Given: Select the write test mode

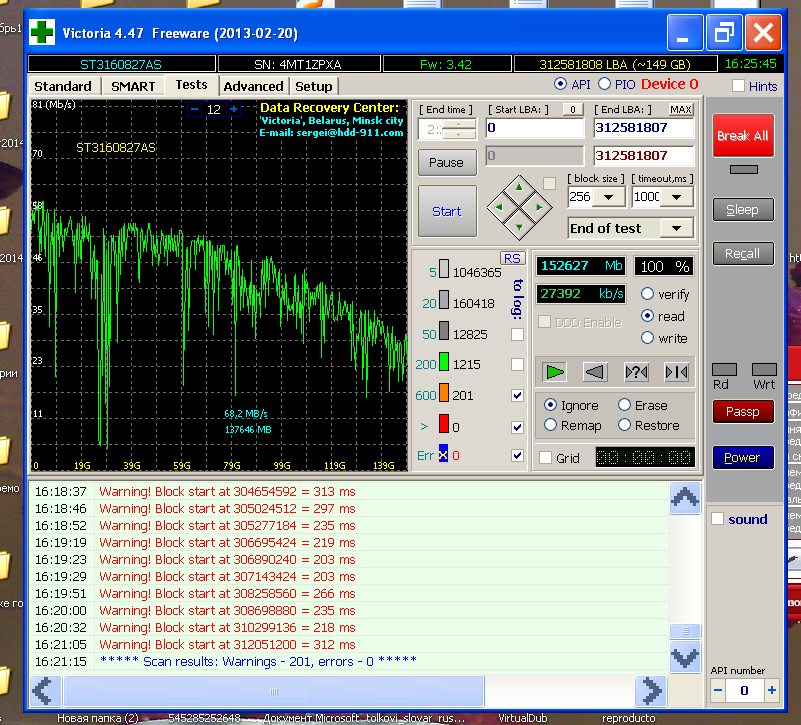Looking at the screenshot, I should (647, 338).
